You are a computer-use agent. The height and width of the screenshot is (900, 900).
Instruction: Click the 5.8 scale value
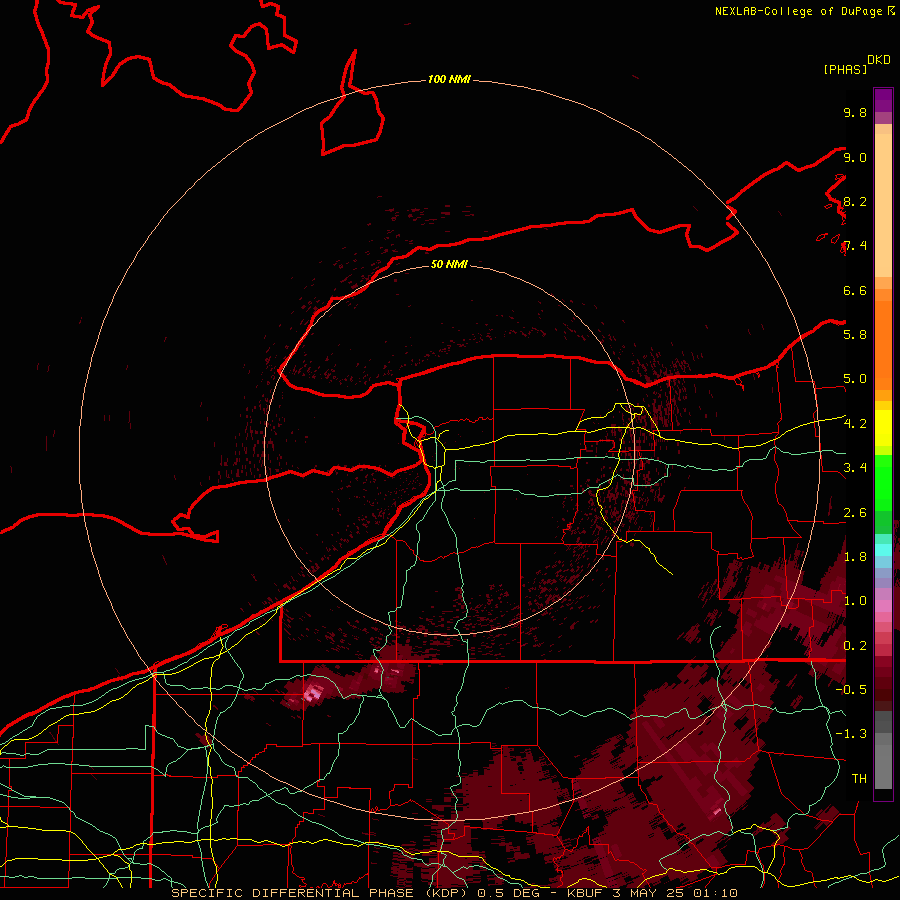855,335
